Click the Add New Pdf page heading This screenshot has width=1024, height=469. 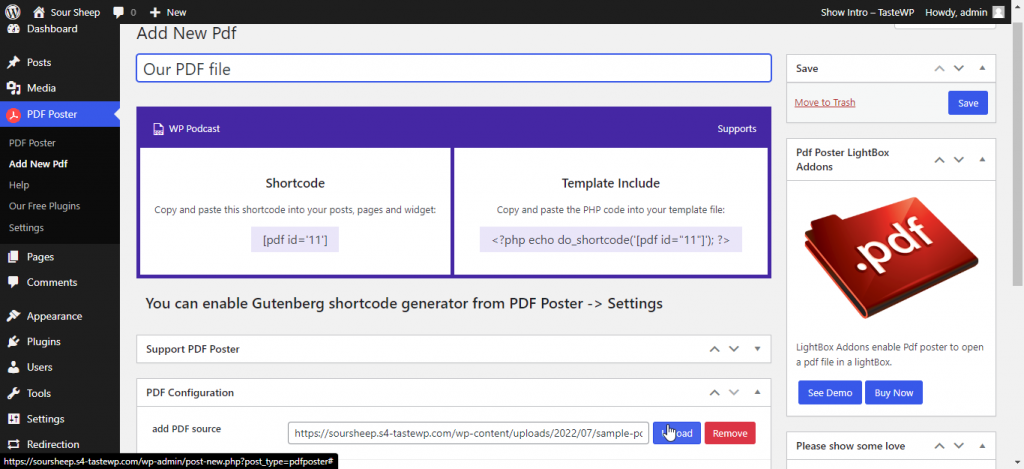coord(186,34)
